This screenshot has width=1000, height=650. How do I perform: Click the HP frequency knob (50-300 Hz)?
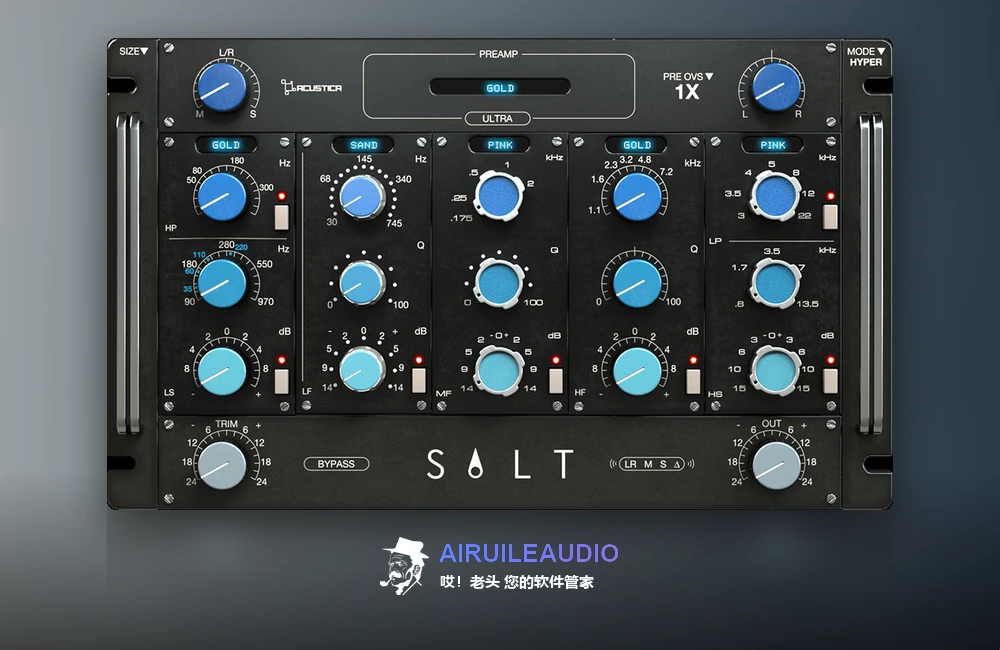222,196
